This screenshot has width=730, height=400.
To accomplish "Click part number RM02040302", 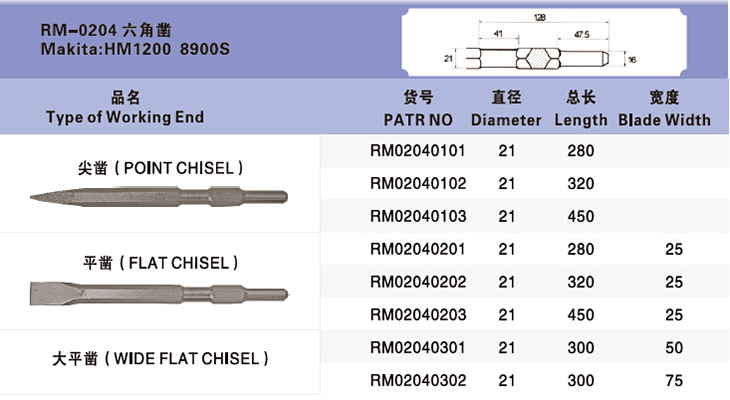I will (418, 380).
